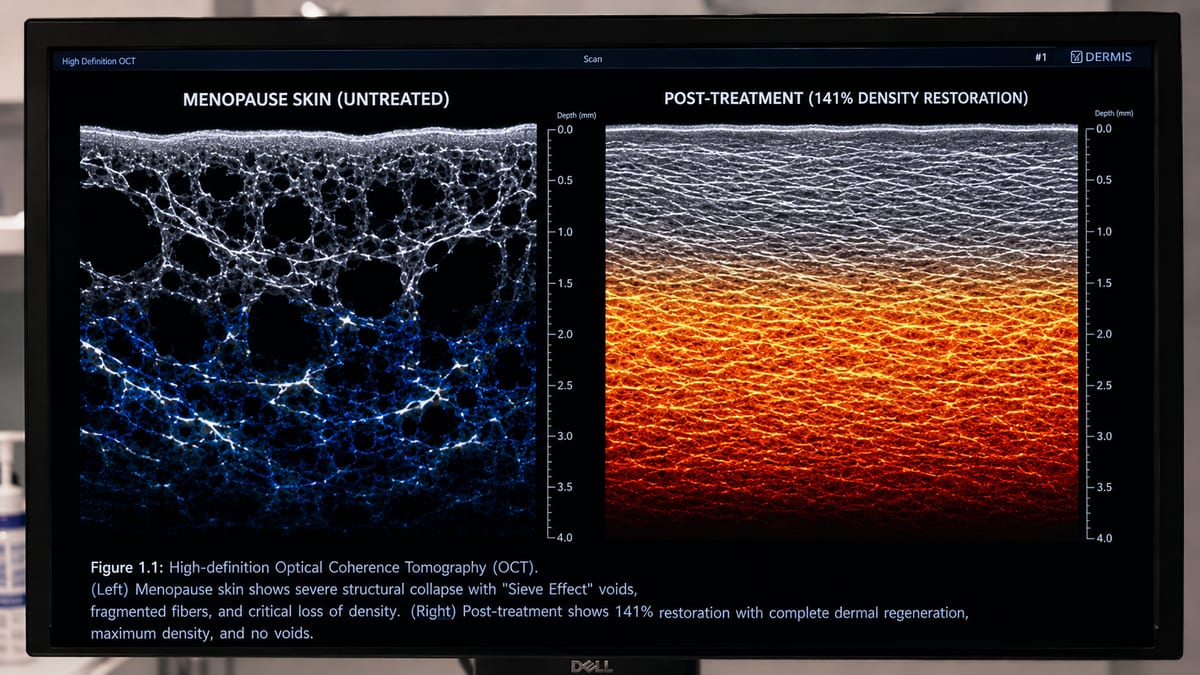Click the "#1" scan number
Image resolution: width=1200 pixels, height=675 pixels.
1041,58
